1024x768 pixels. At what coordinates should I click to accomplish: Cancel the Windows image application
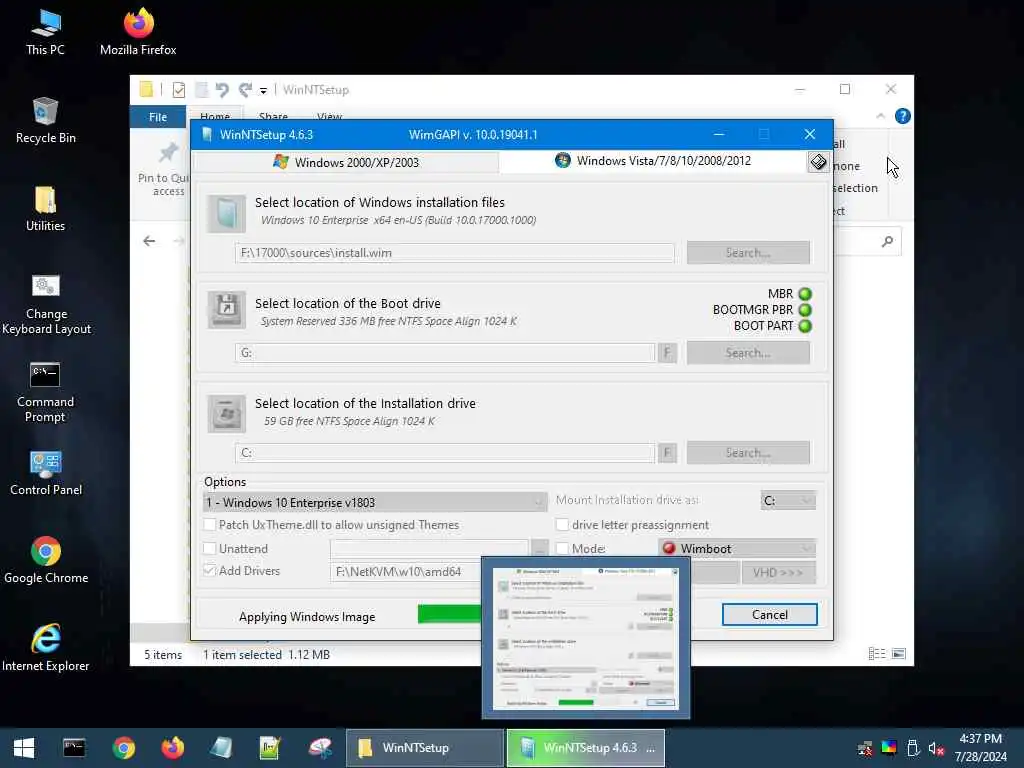coord(769,615)
